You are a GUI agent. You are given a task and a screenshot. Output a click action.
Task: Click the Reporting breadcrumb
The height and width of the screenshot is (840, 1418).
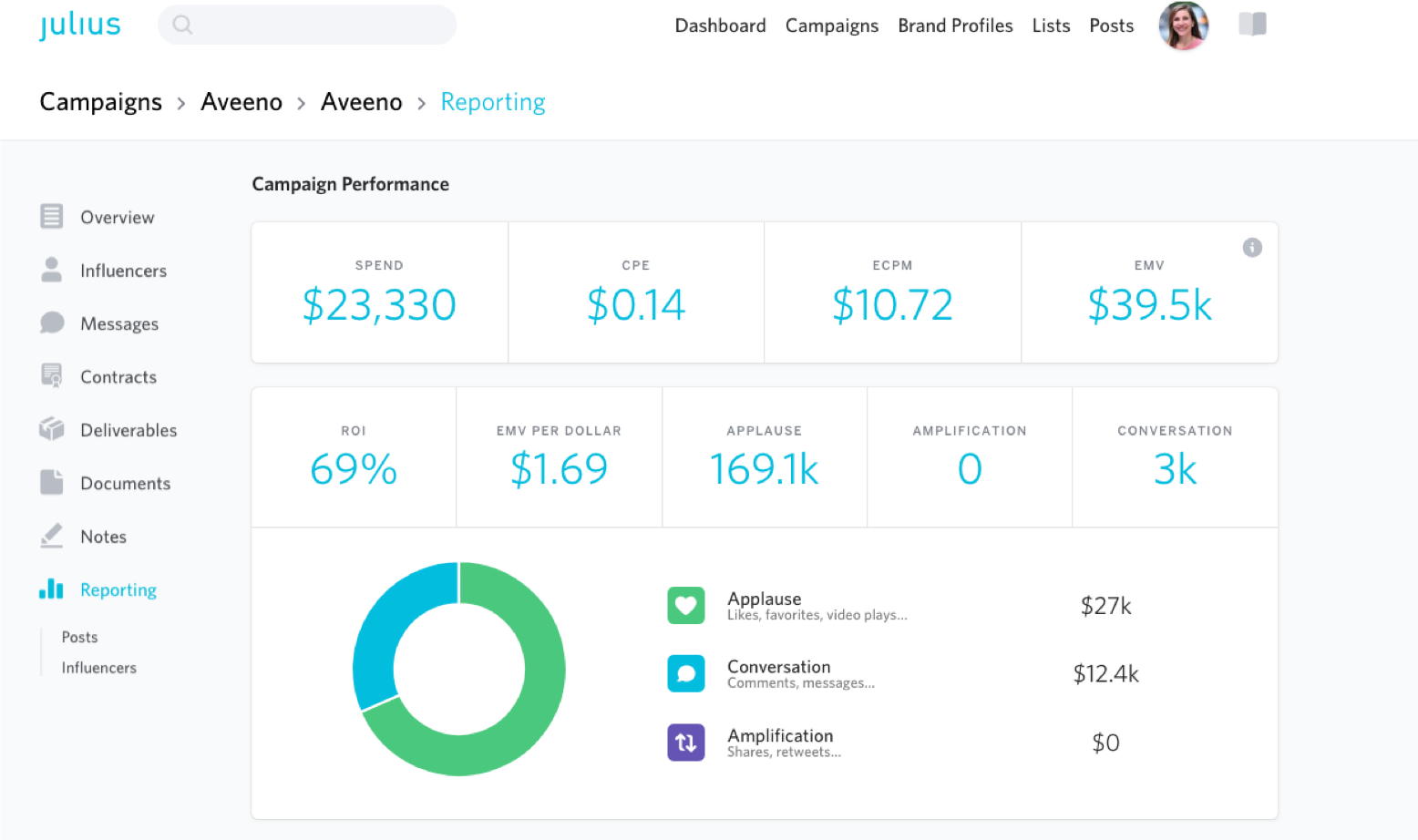point(493,102)
